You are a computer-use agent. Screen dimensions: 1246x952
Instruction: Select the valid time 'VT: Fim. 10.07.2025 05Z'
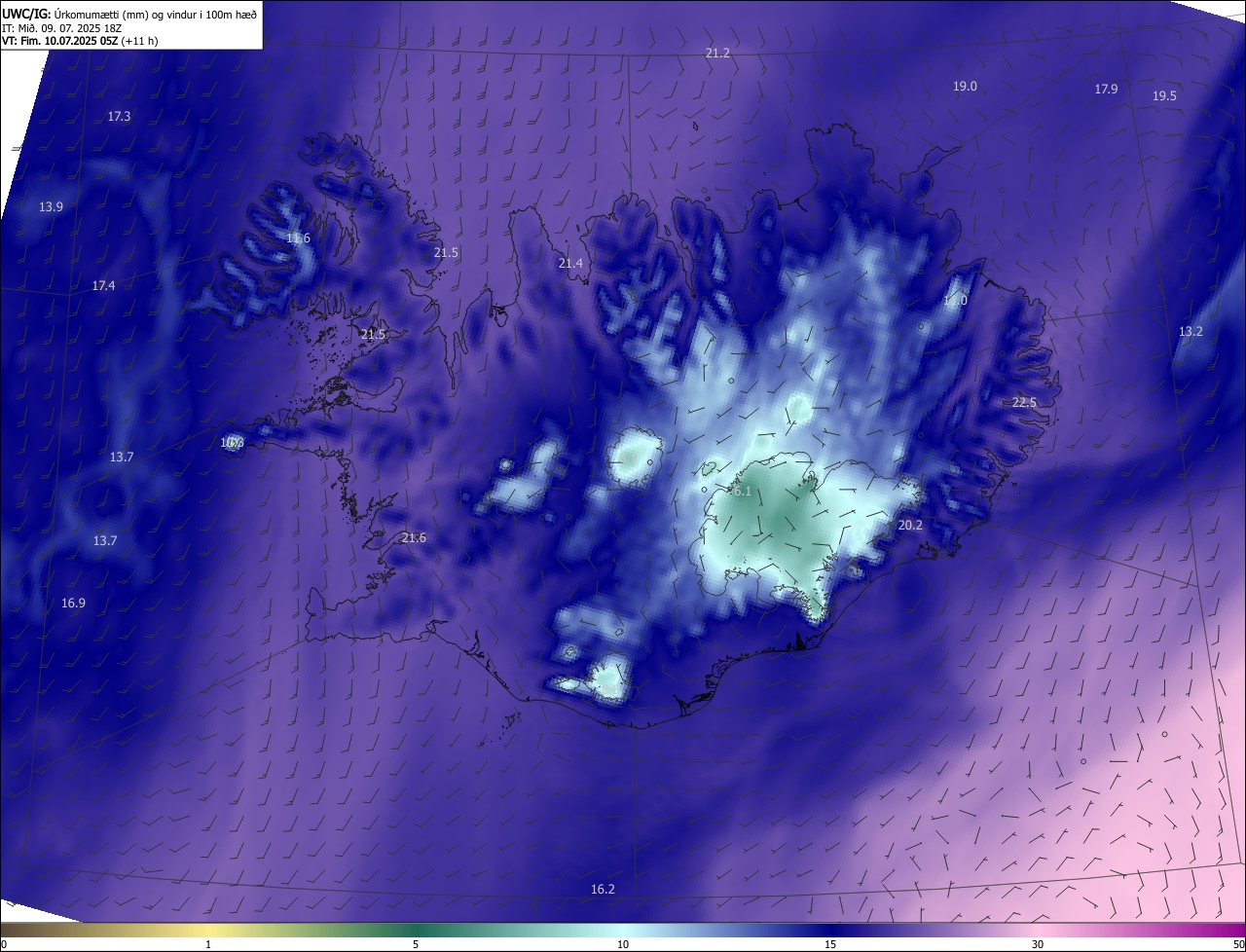(60, 41)
